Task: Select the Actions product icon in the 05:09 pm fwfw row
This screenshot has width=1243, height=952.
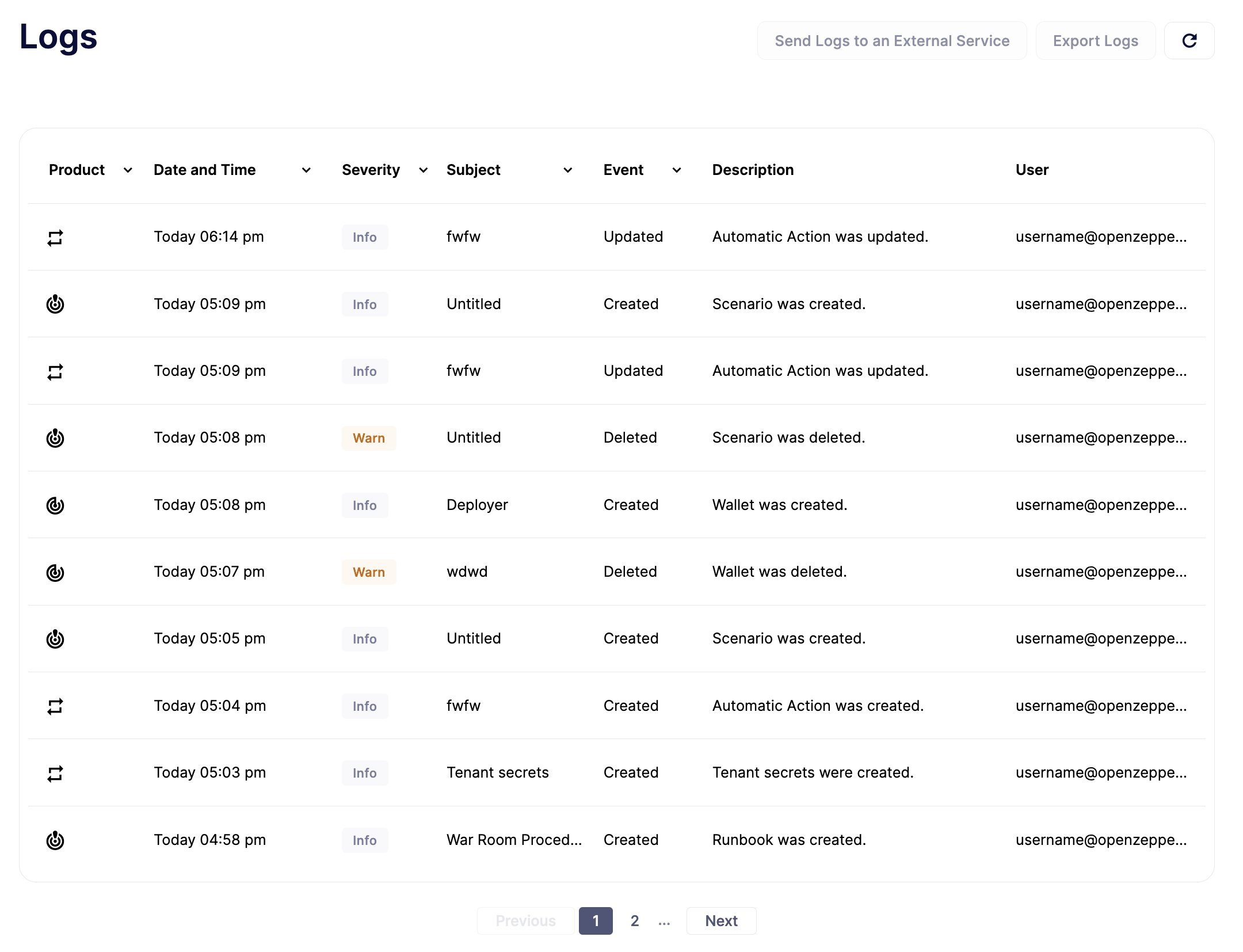Action: click(x=55, y=371)
